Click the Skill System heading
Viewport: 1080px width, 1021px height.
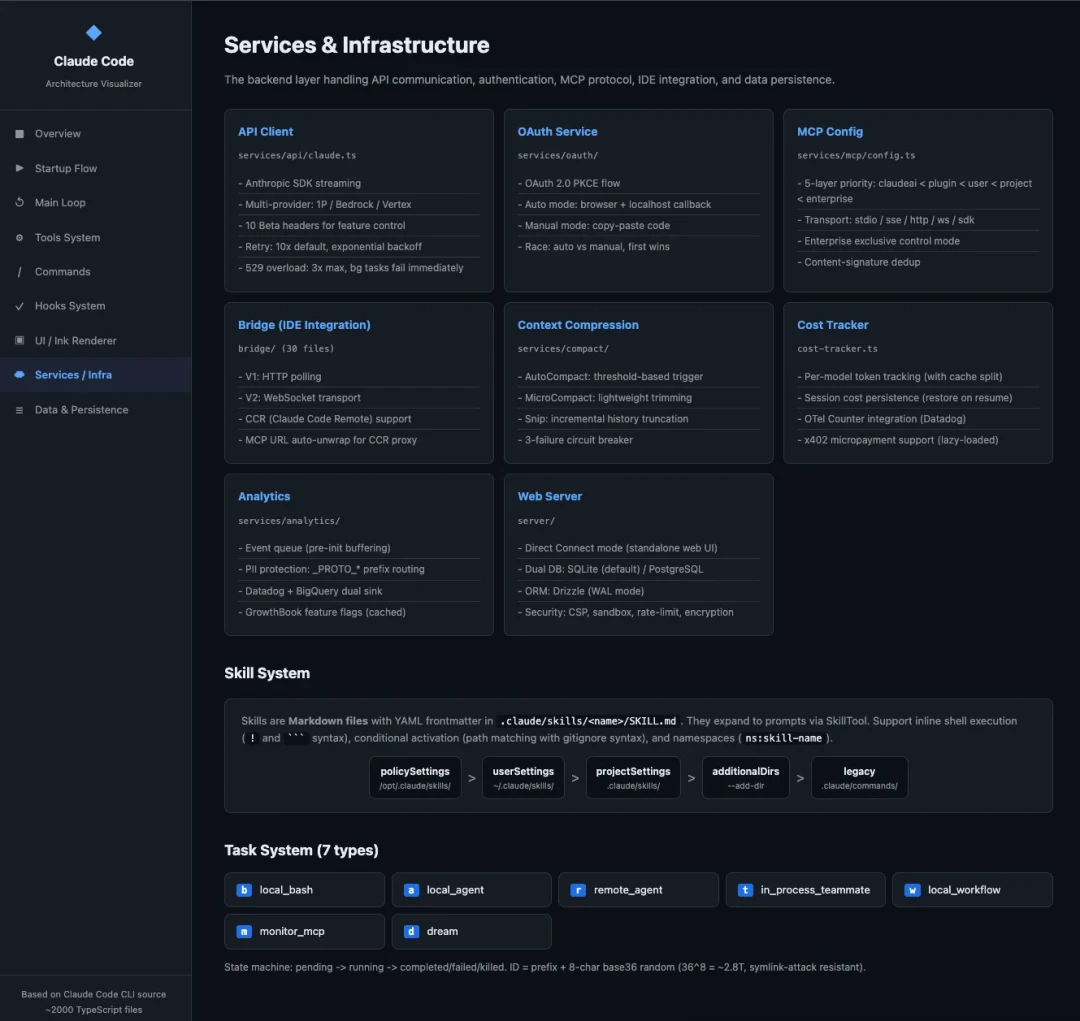click(267, 673)
